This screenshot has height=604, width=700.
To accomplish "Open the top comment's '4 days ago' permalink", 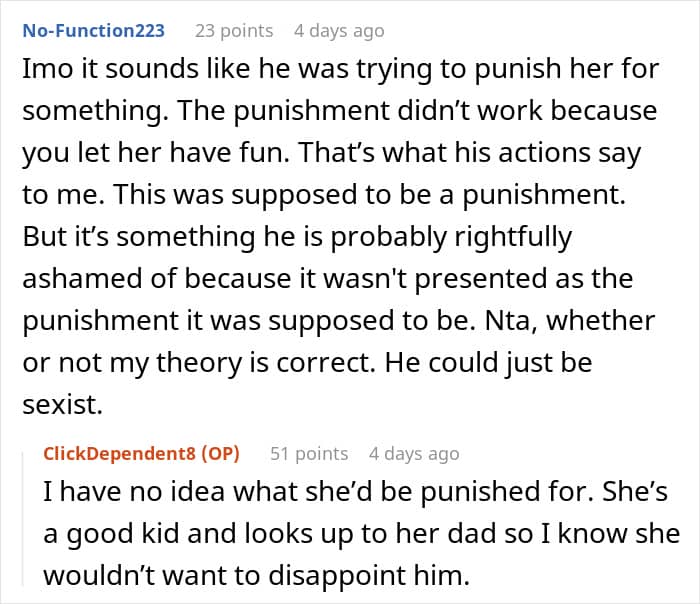I will point(339,31).
